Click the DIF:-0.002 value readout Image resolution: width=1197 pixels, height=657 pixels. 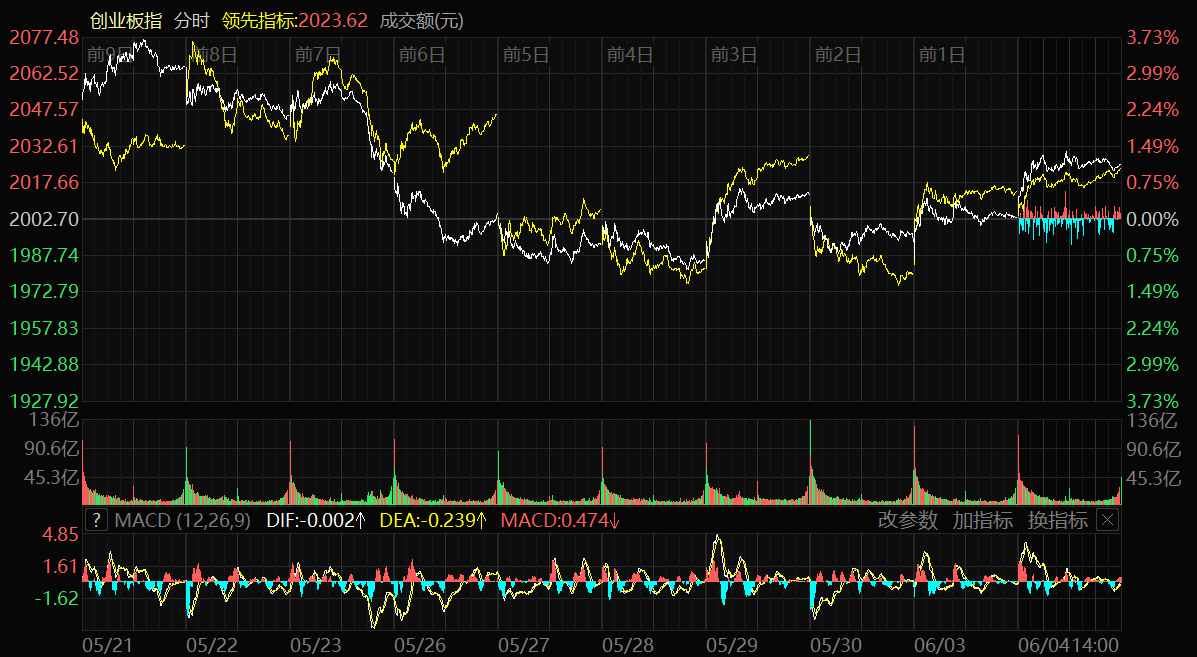point(316,520)
